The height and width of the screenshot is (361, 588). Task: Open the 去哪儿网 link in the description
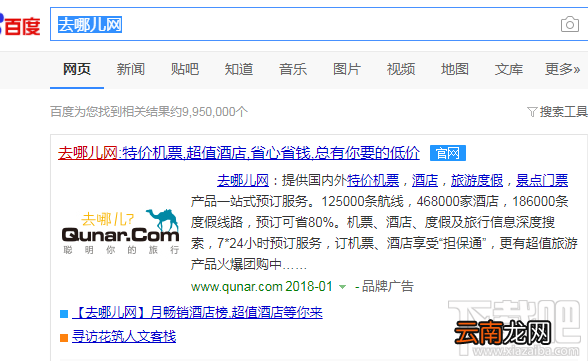pyautogui.click(x=243, y=180)
